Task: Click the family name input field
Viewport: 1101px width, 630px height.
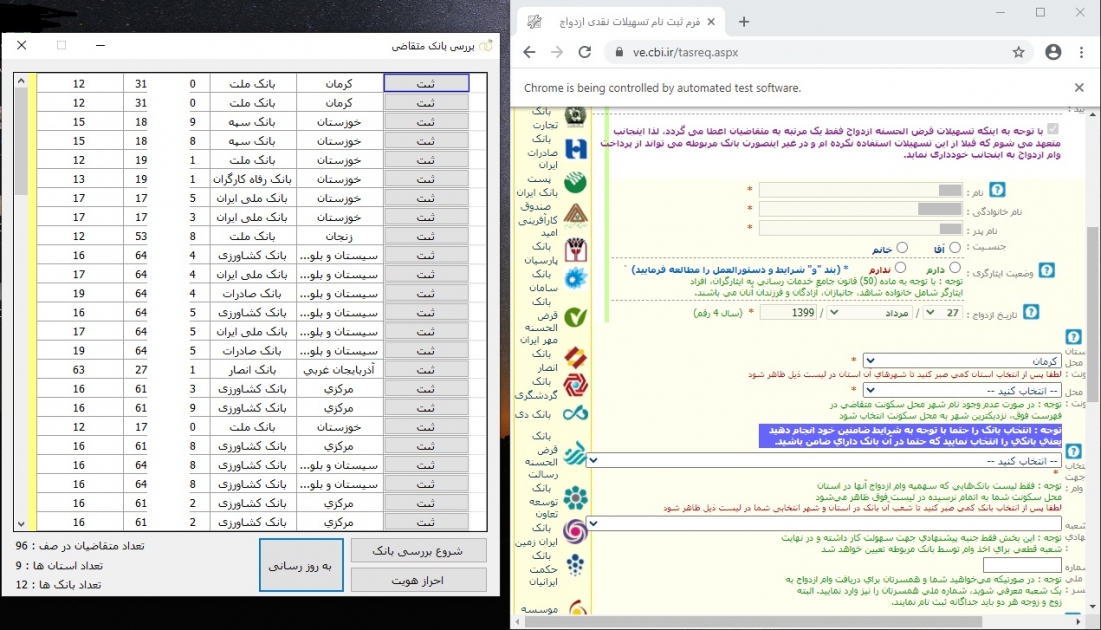Action: (x=860, y=209)
